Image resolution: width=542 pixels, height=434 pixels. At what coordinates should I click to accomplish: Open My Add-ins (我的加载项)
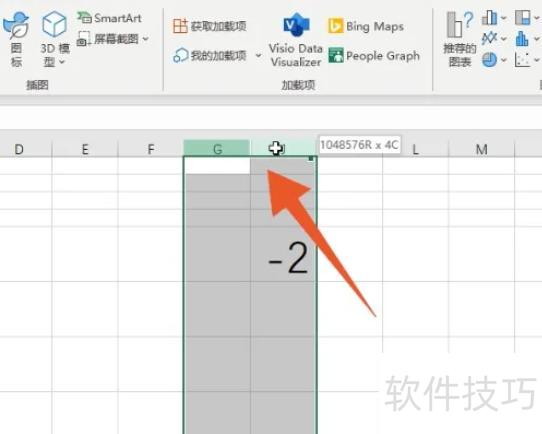210,55
